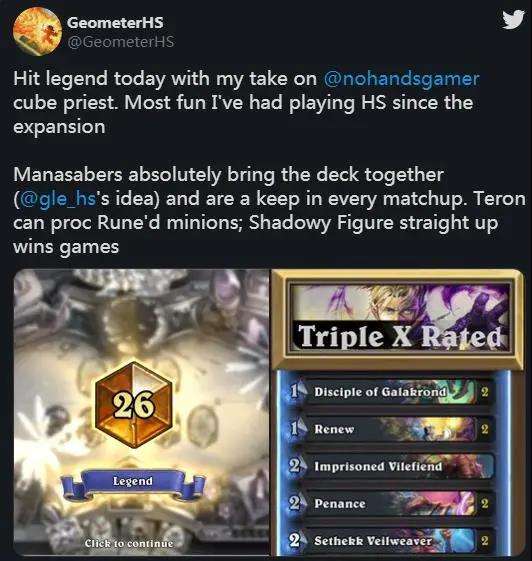Select the Renew card row
Image resolution: width=532 pixels, height=561 pixels.
click(x=392, y=429)
